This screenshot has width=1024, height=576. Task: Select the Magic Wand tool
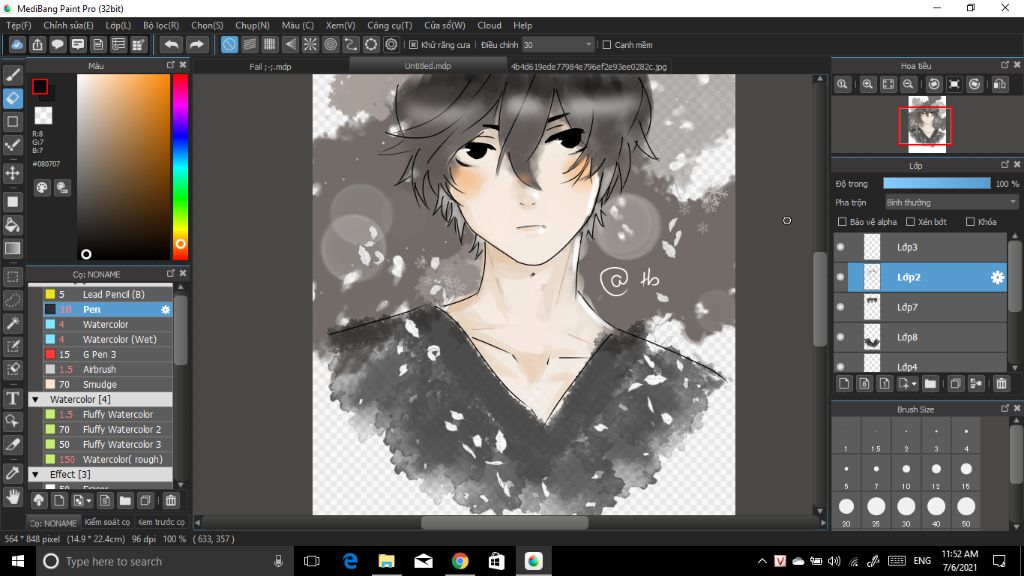point(12,323)
